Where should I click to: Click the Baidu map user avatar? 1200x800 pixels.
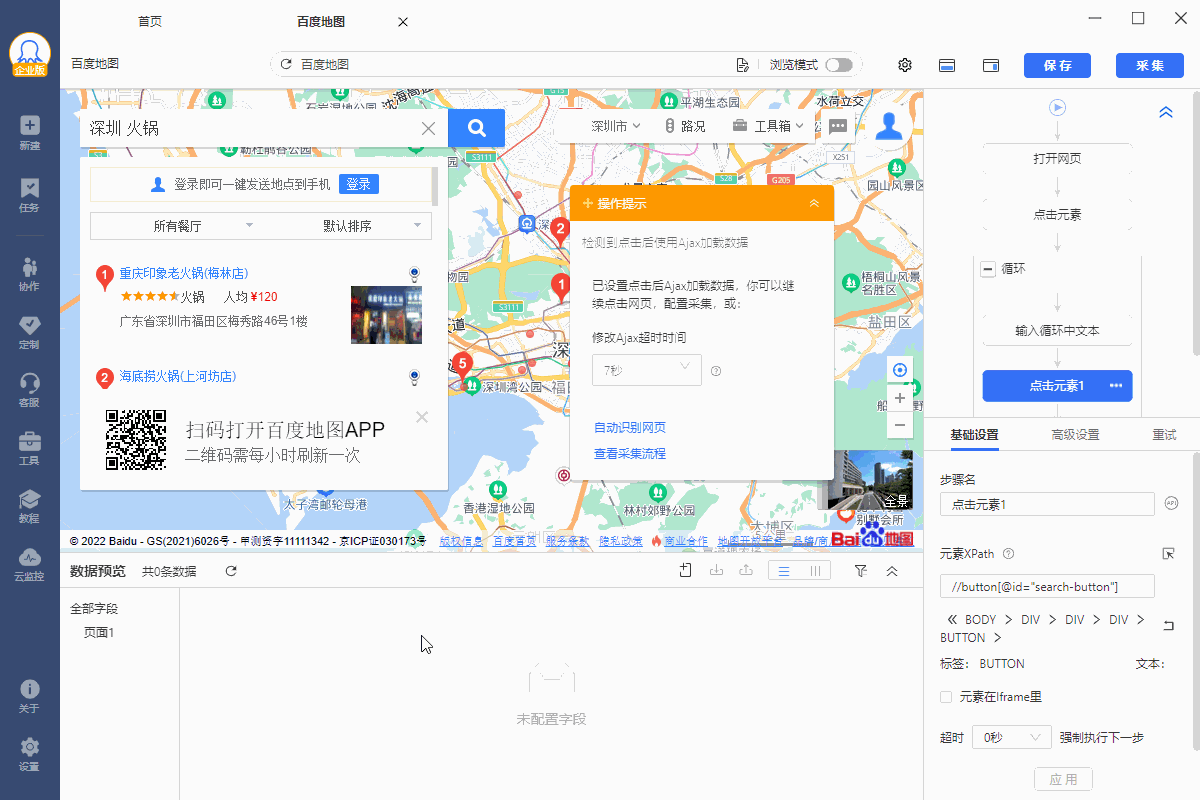[889, 127]
